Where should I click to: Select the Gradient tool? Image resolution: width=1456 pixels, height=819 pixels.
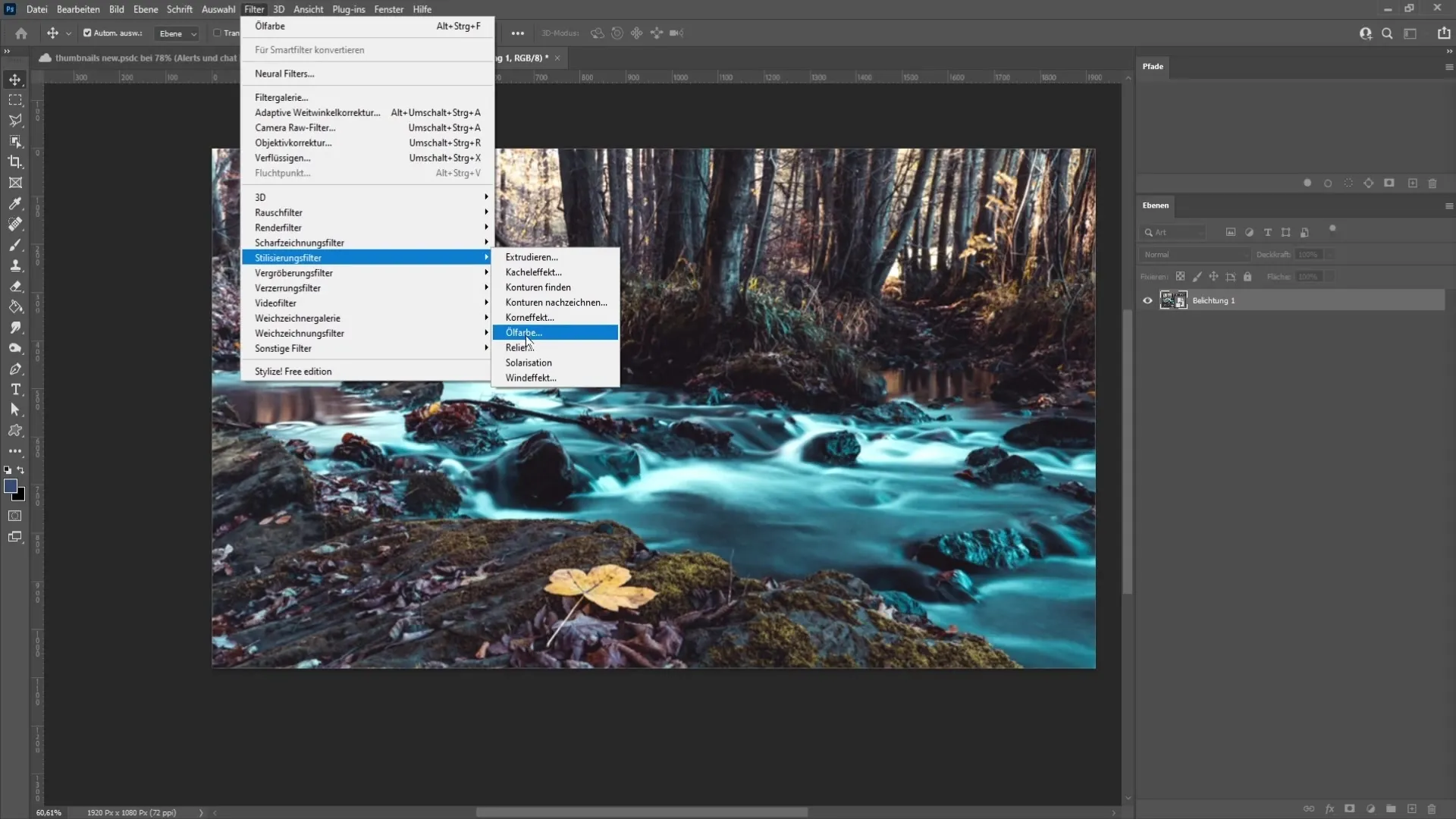(x=15, y=305)
